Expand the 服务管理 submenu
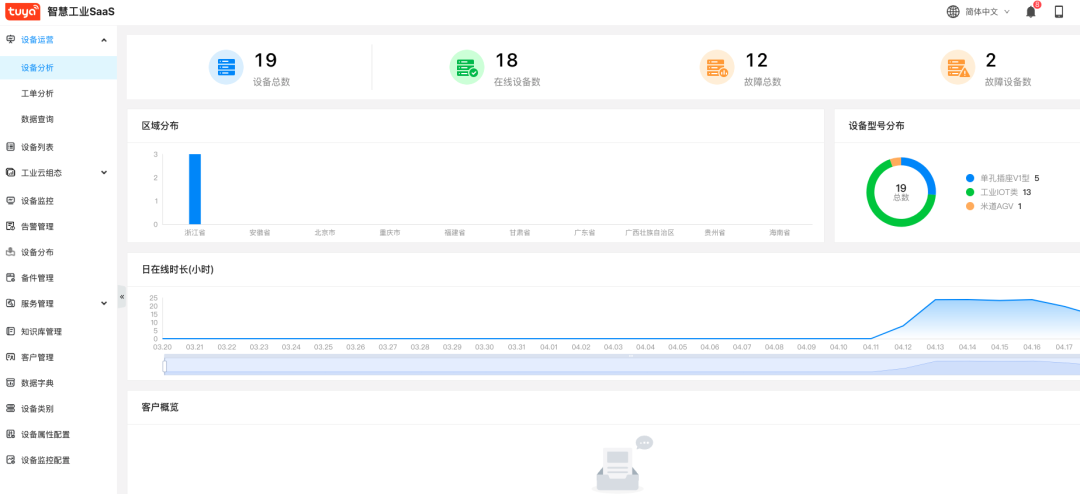1080x494 pixels. [x=104, y=303]
